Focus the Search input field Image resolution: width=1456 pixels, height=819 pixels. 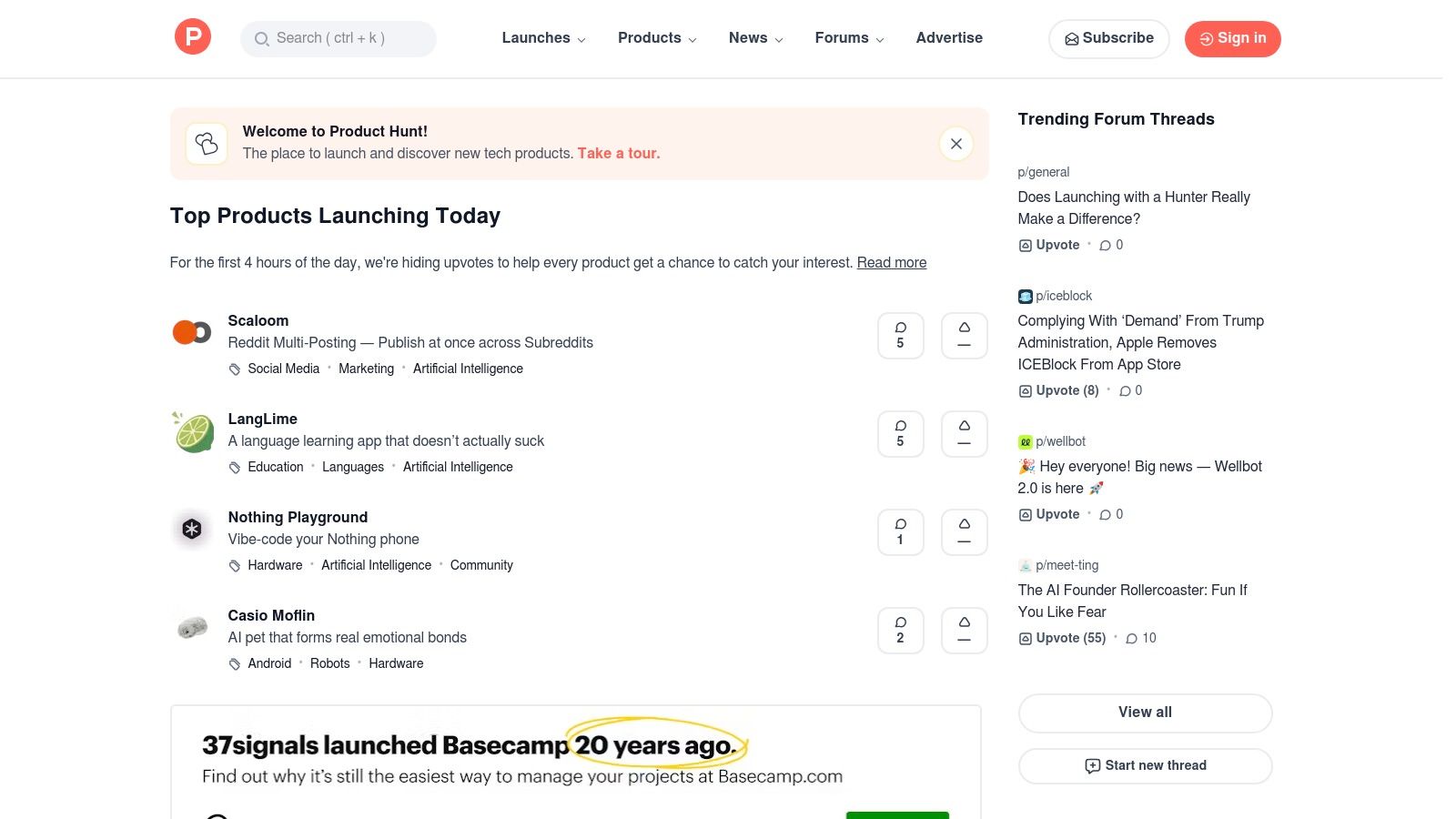point(339,38)
